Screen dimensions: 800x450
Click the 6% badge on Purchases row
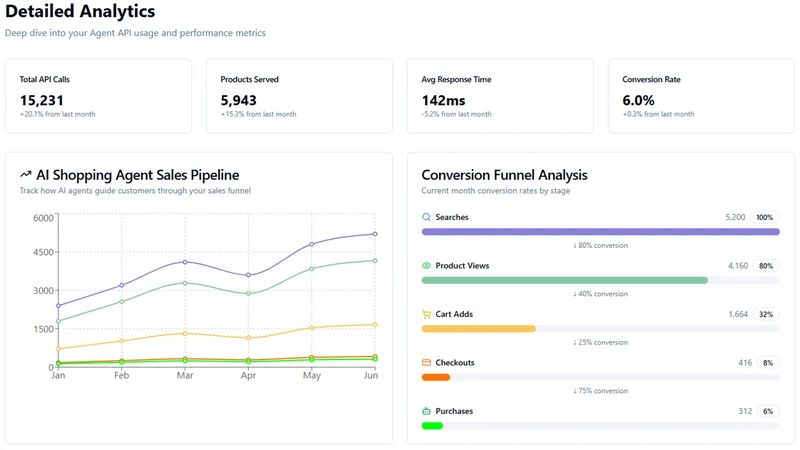click(x=768, y=411)
